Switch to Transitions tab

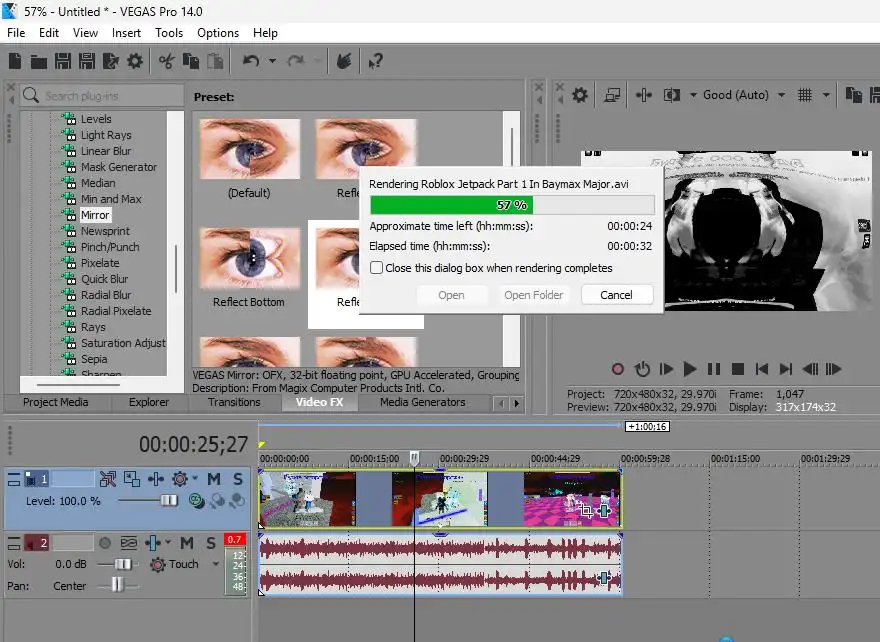click(234, 402)
